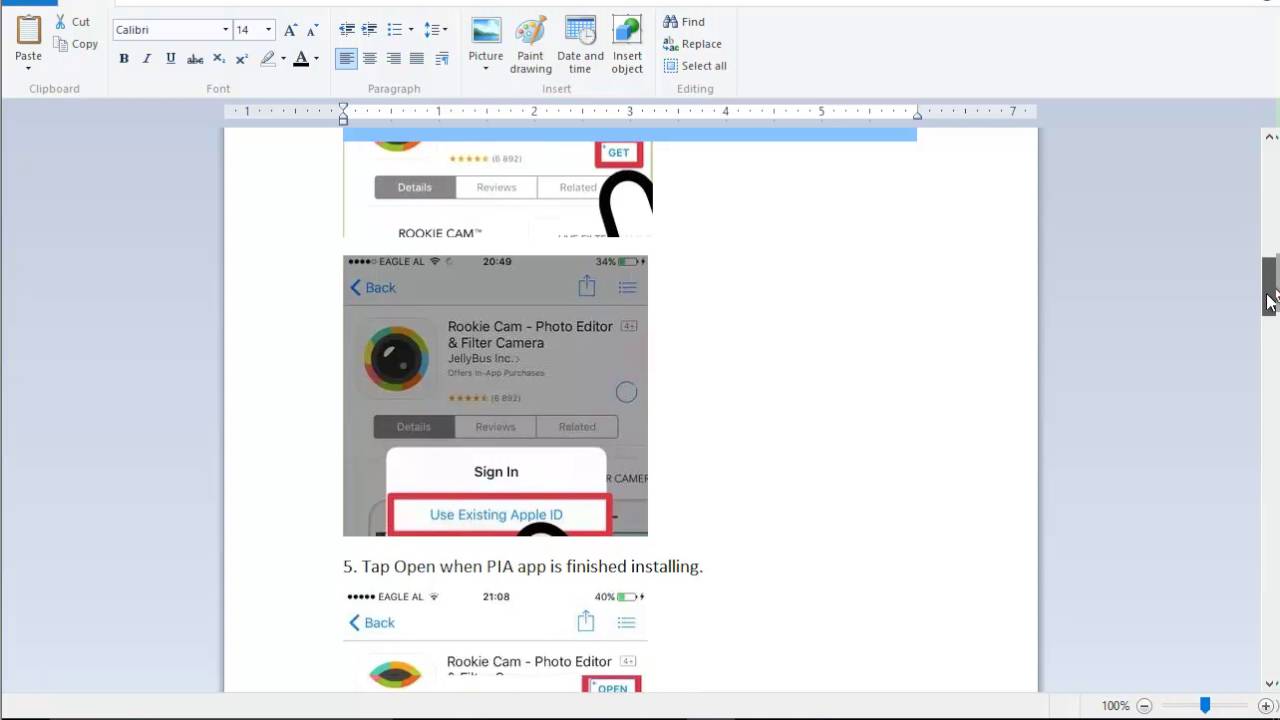The height and width of the screenshot is (720, 1280).
Task: Click the right indent marker on ruler
Action: (x=917, y=115)
